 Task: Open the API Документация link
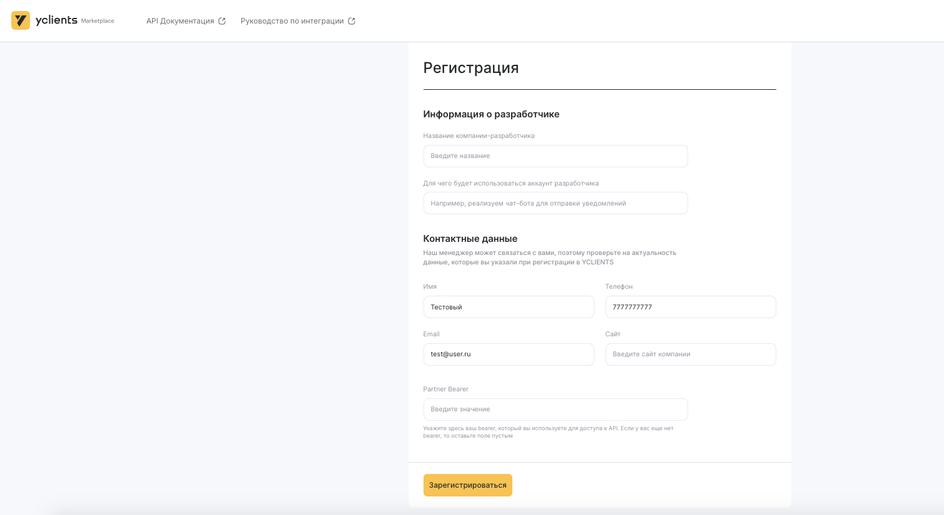pos(180,21)
